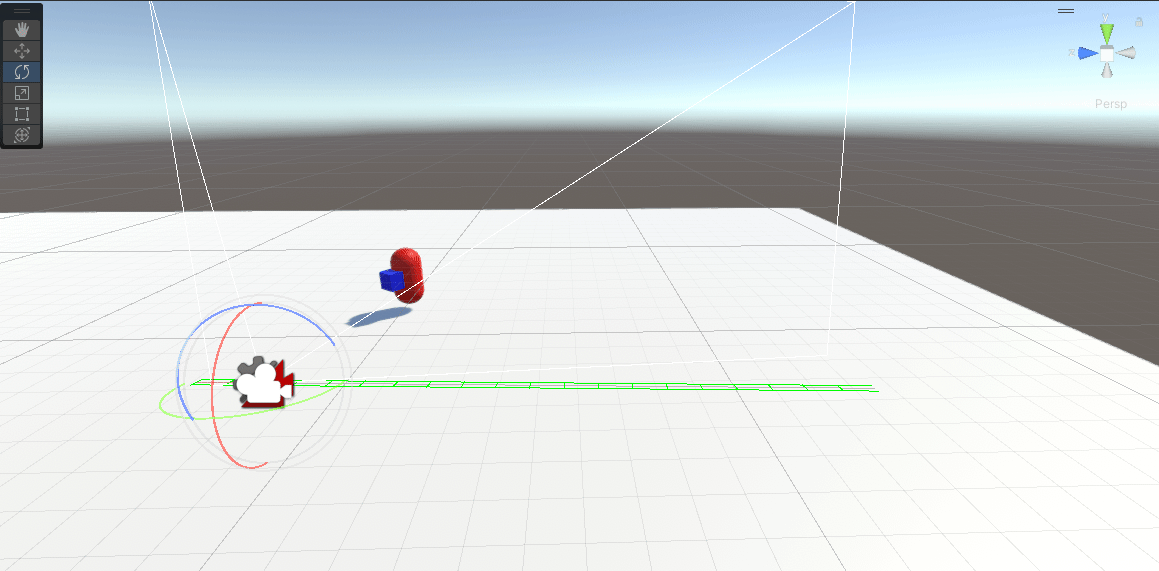Click the gray right-side cone on orientation gizmo
The width and height of the screenshot is (1159, 571).
(1126, 53)
